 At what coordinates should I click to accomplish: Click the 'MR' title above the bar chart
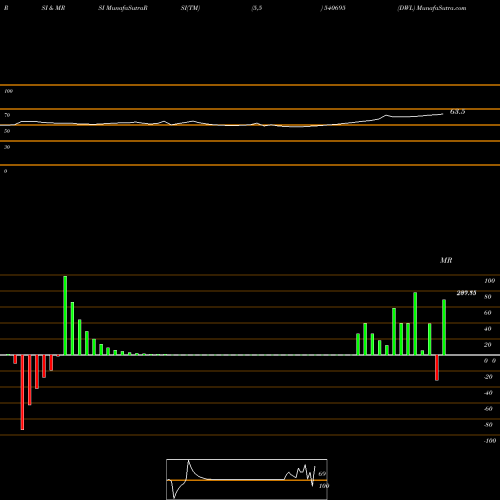[446, 260]
